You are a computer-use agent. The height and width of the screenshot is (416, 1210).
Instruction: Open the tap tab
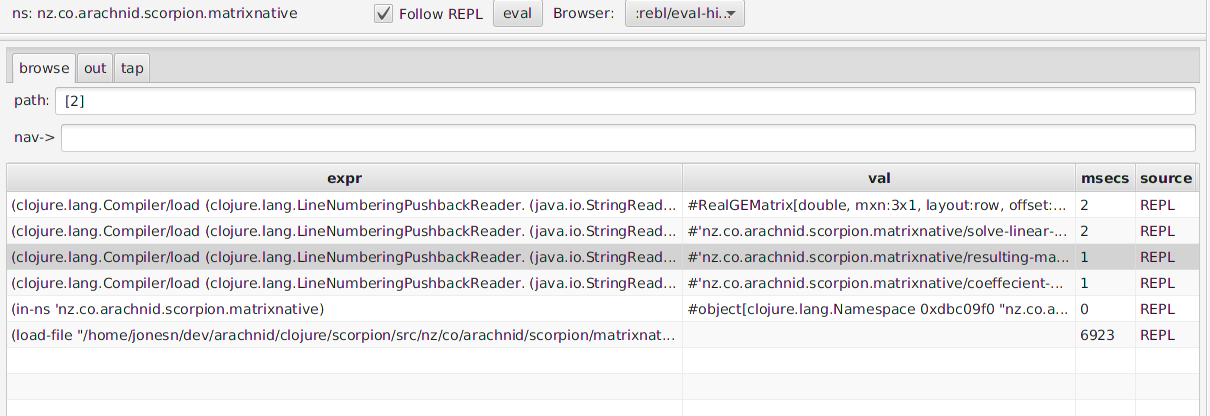tap(132, 68)
